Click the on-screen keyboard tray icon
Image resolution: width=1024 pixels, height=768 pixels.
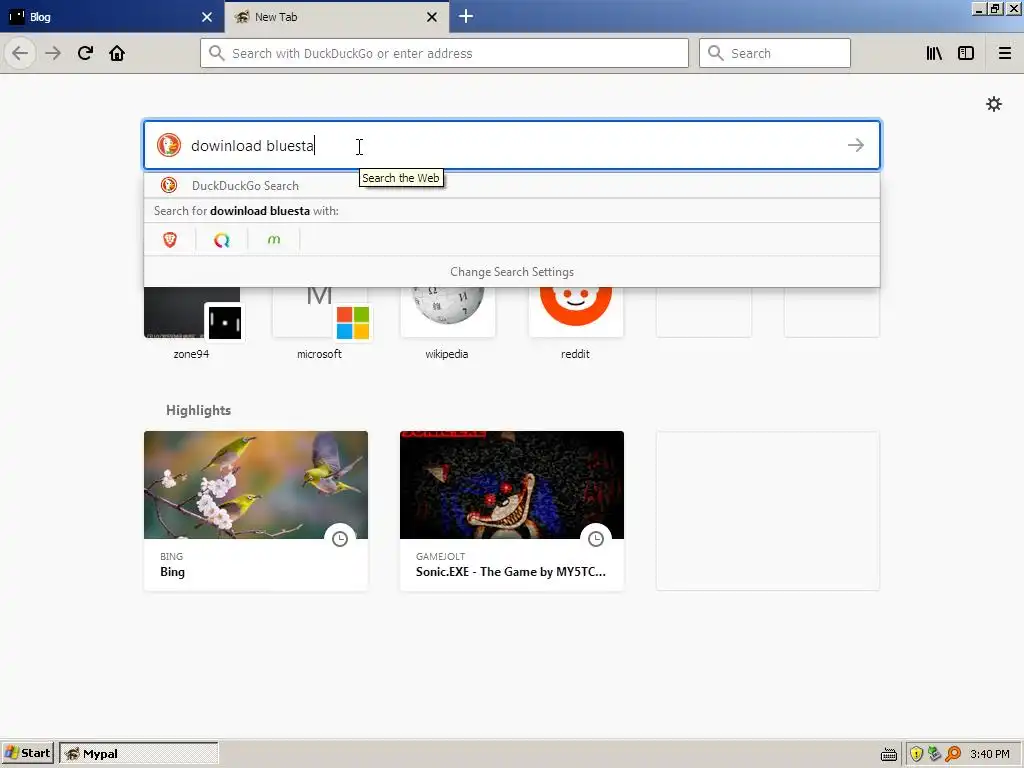(889, 754)
